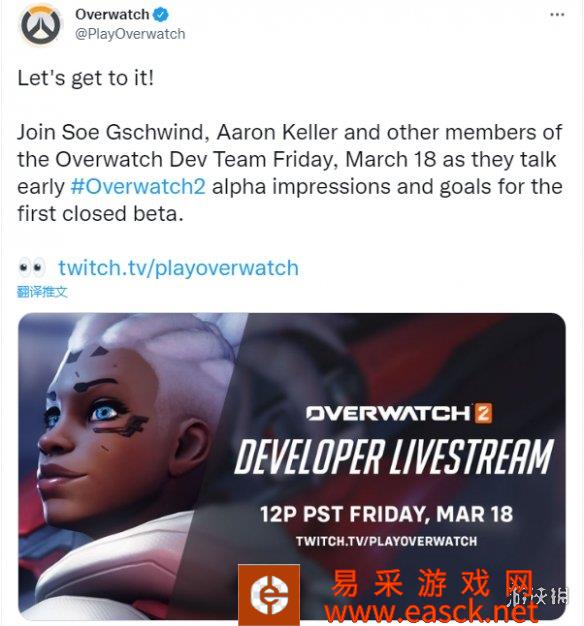This screenshot has height=626, width=584.
Task: Open the #Overwatch2 hashtag link
Action: tap(138, 186)
